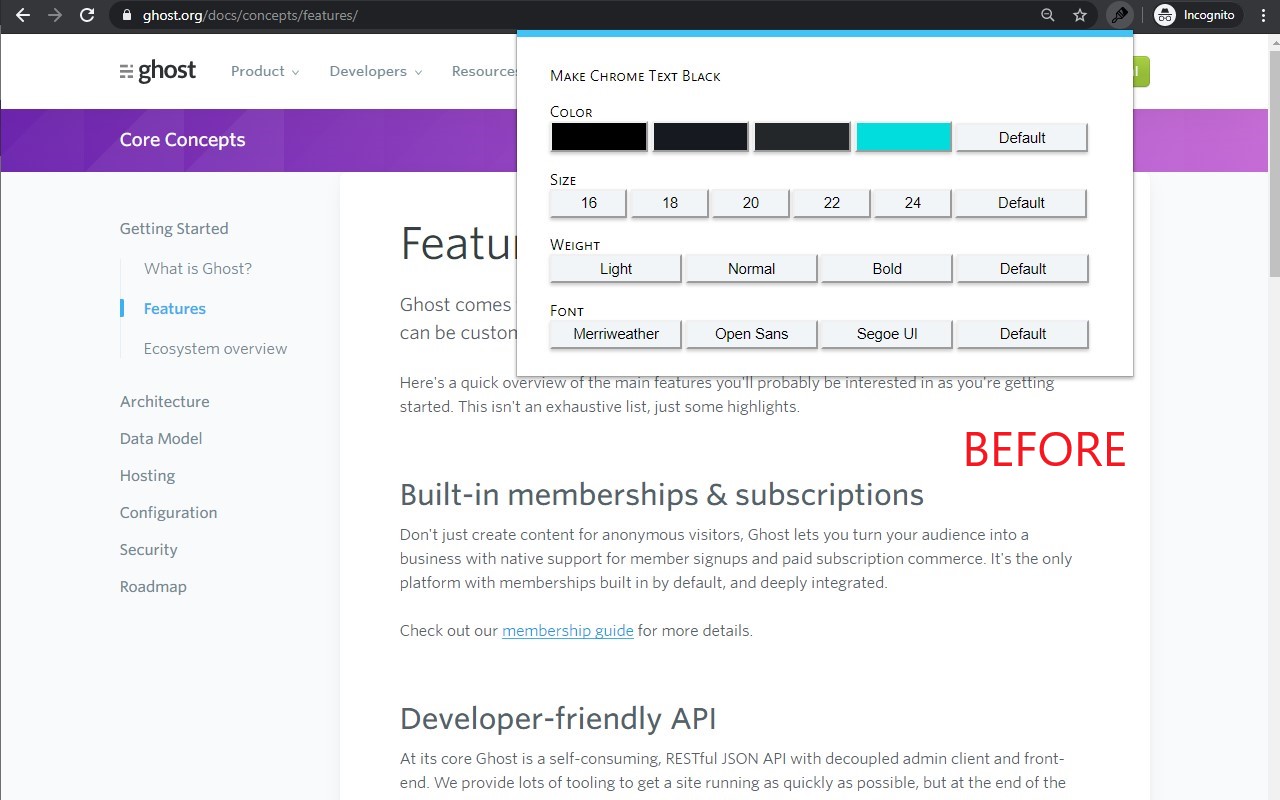Go back to the previous page
The width and height of the screenshot is (1280, 800).
point(23,15)
